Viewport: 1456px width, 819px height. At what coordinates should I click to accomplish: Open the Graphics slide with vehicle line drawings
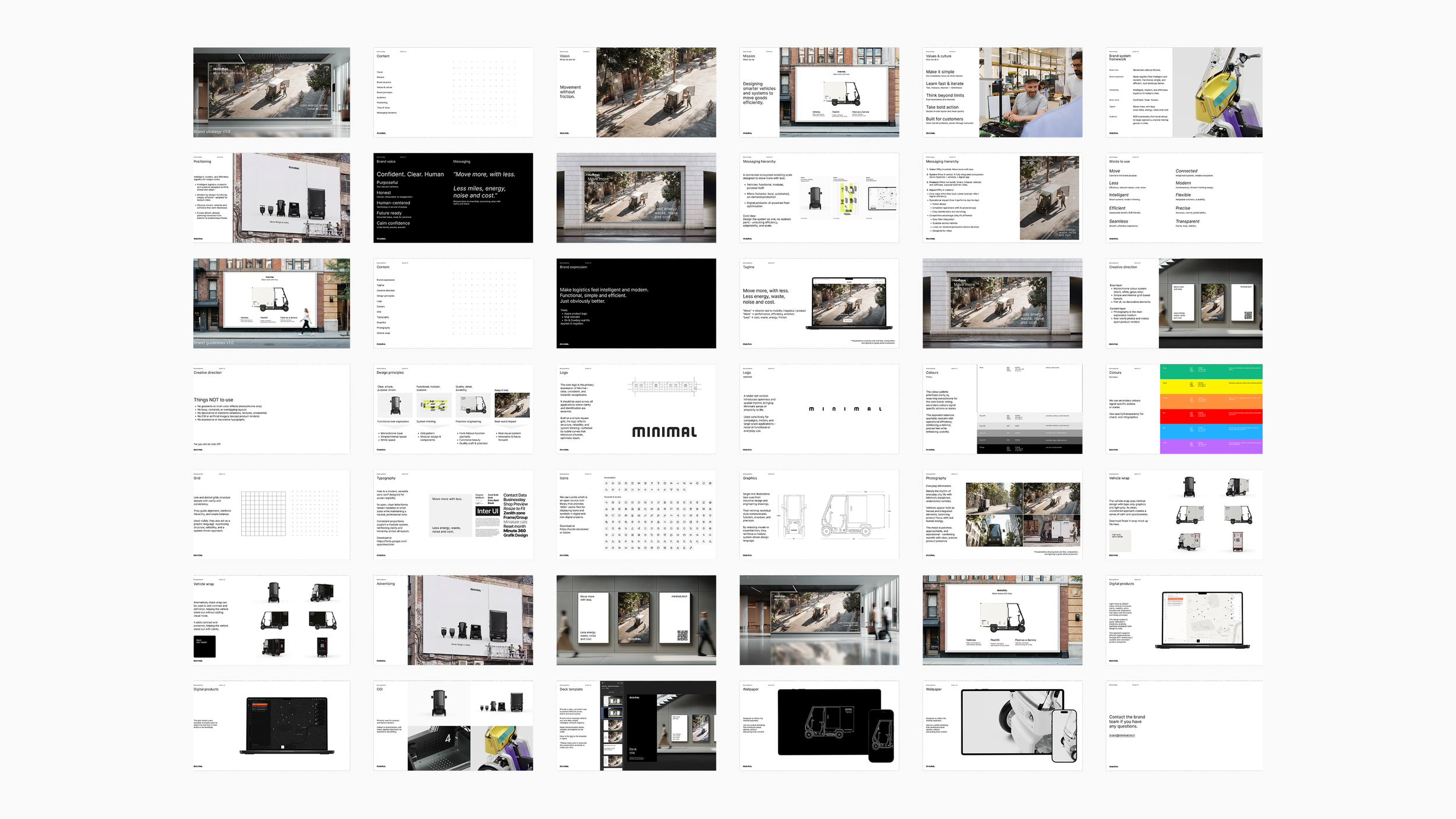click(819, 514)
